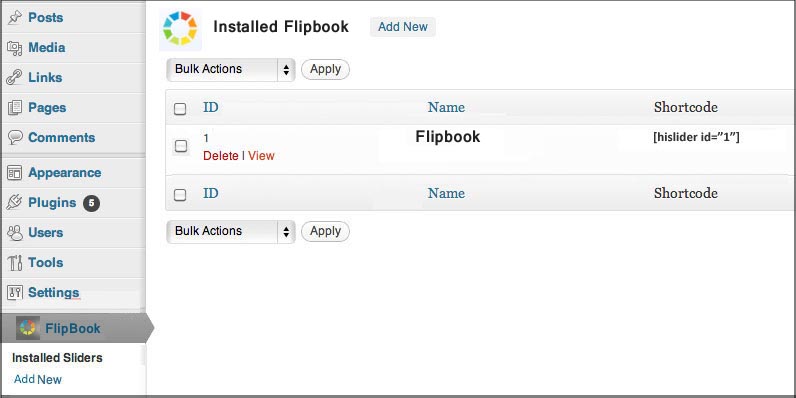796x398 pixels.
Task: Click Add New button next to title
Action: click(x=403, y=27)
